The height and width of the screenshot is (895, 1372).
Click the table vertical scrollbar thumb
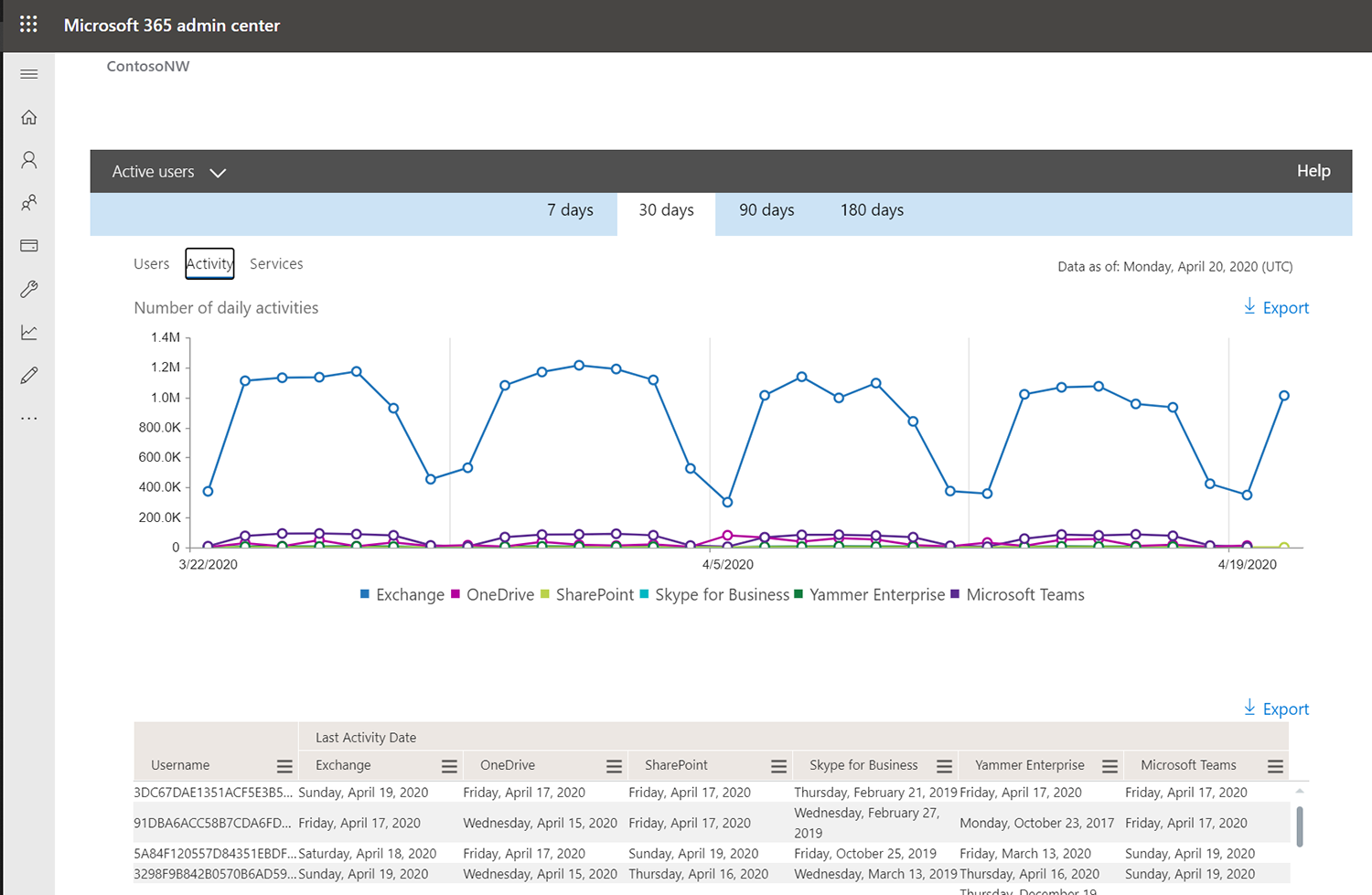1300,826
